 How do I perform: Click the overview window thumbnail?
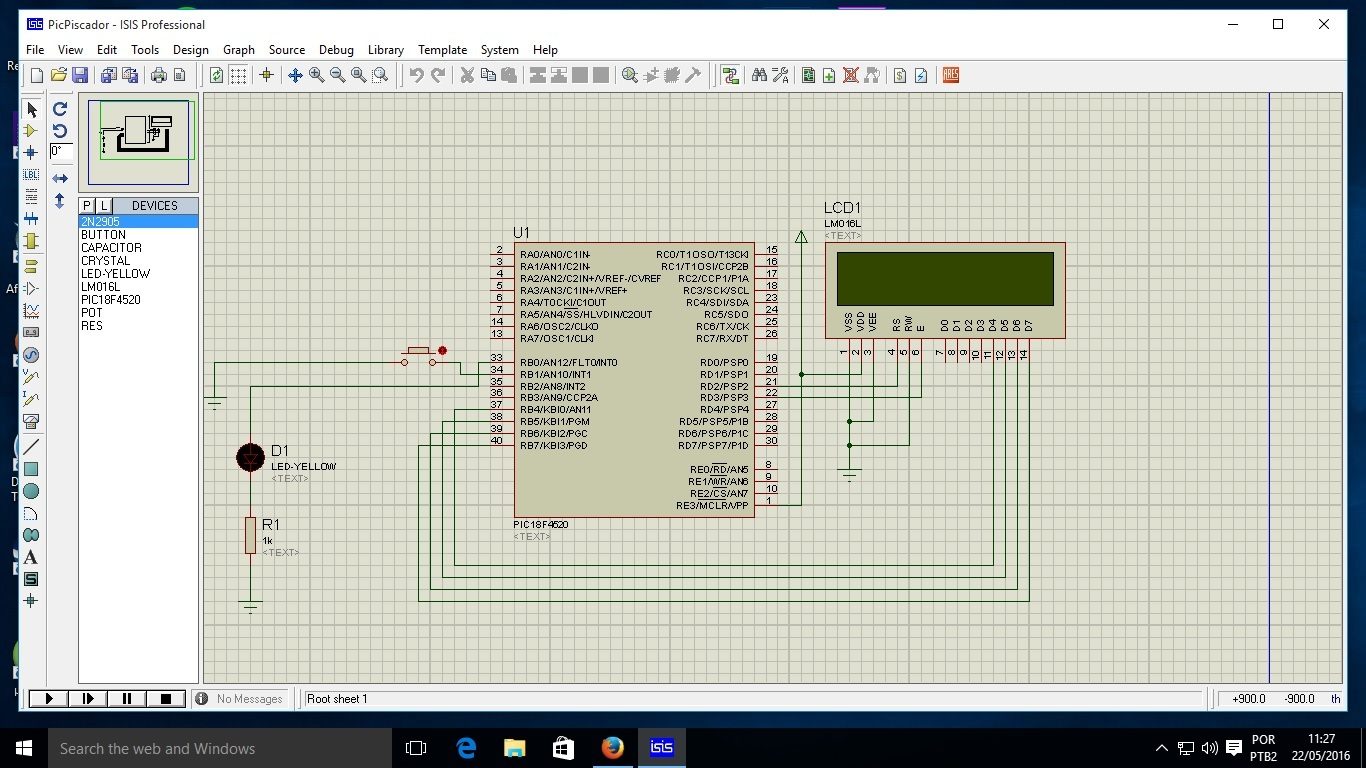point(139,142)
